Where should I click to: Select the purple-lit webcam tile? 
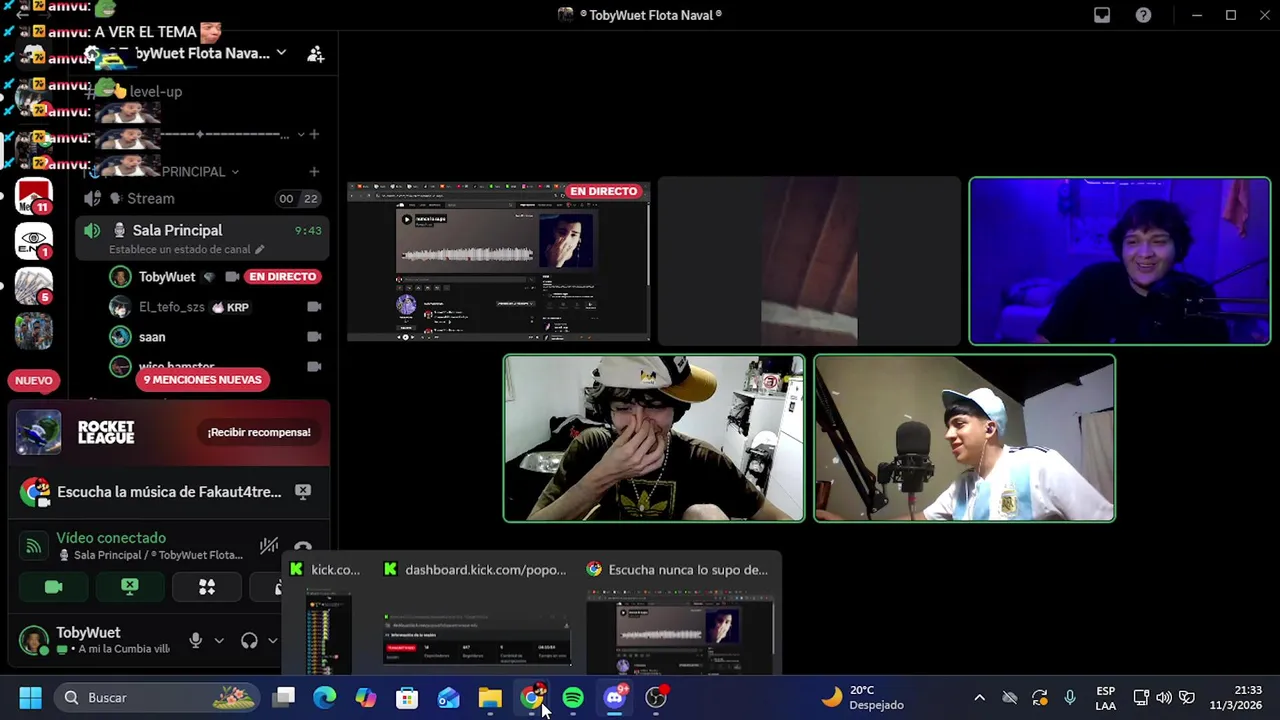click(x=1120, y=262)
